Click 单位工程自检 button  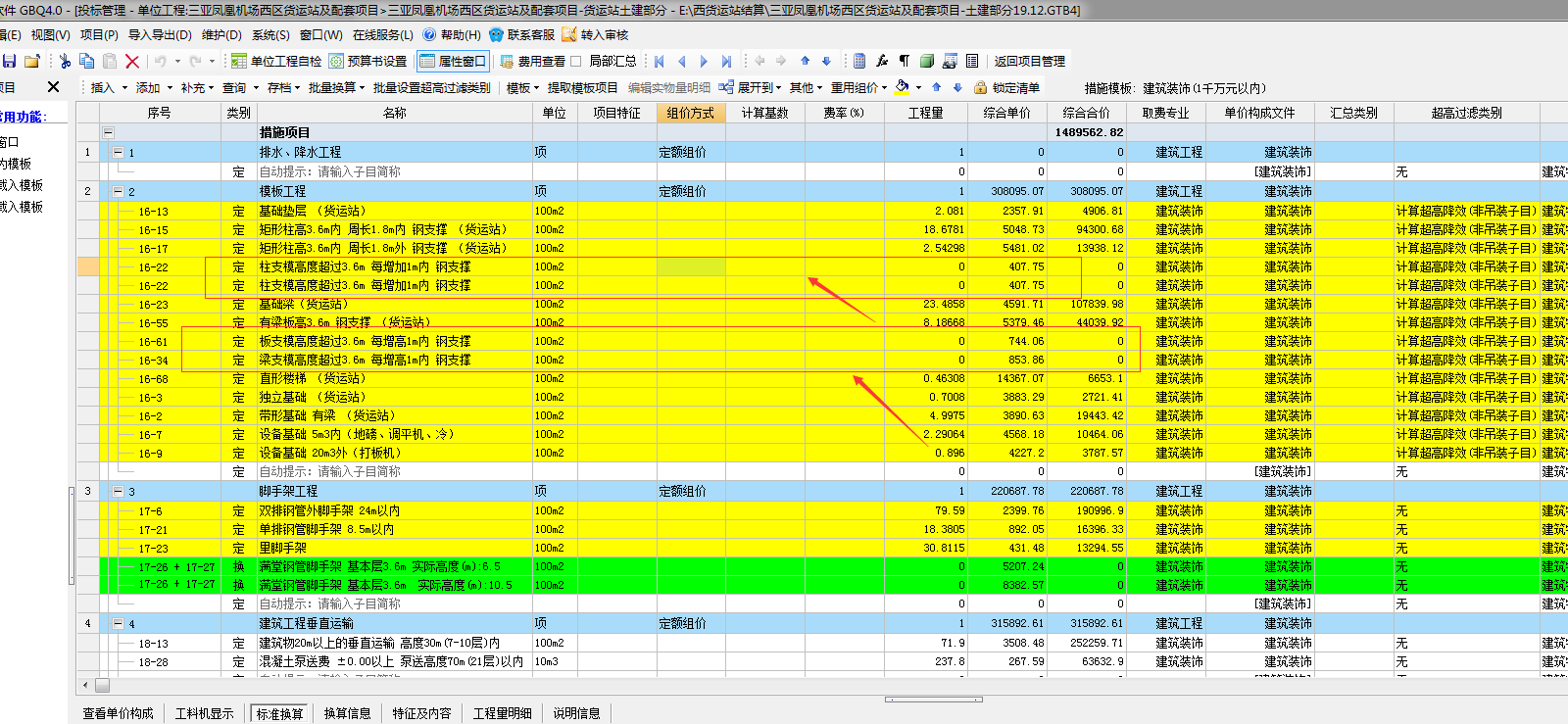[276, 61]
